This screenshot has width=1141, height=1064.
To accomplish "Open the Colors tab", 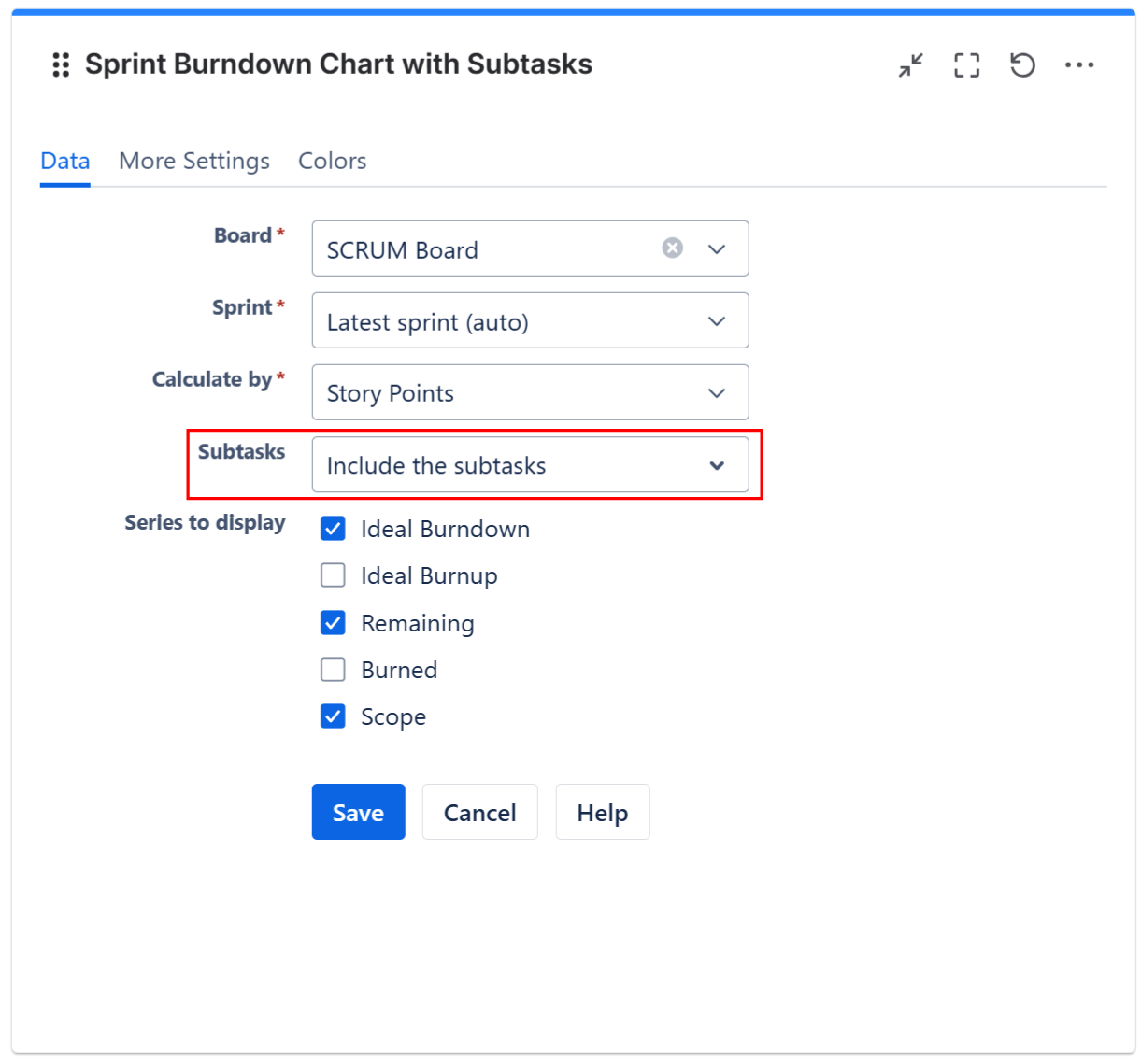I will point(332,161).
